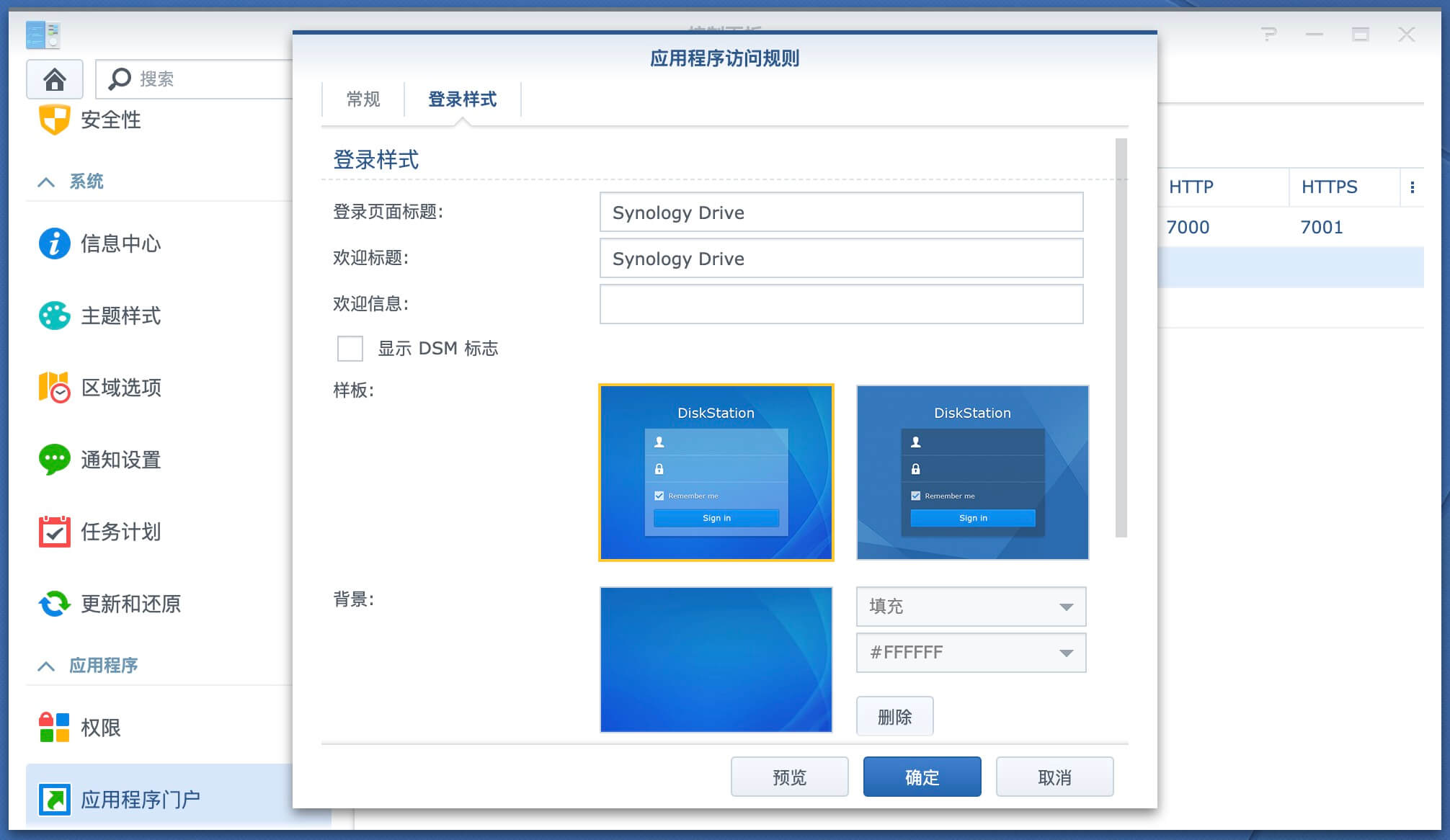Open Task Scheduler calendar icon

click(54, 532)
